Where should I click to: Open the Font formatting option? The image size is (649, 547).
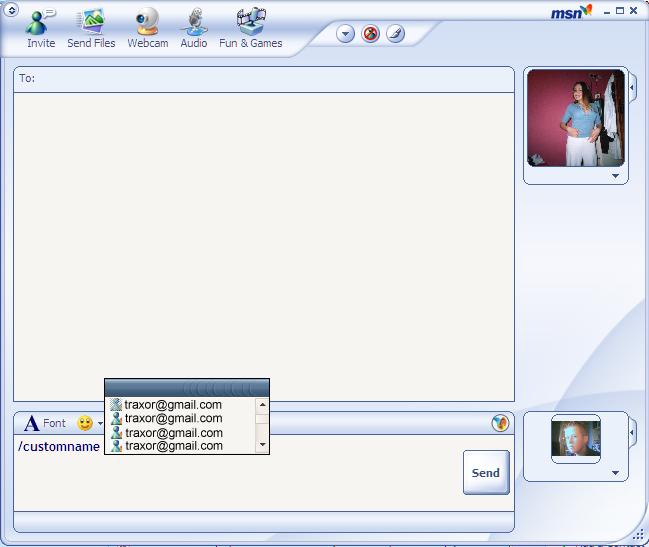45,423
